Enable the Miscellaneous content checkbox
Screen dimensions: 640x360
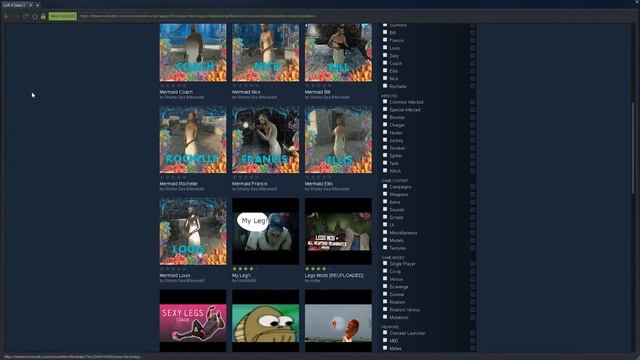(x=385, y=233)
